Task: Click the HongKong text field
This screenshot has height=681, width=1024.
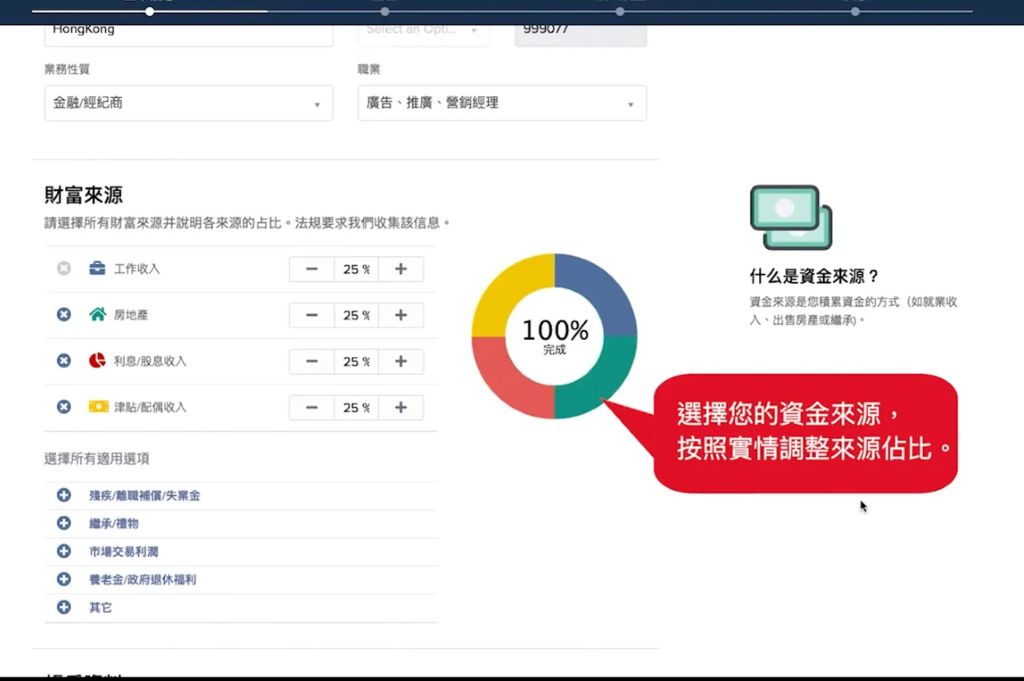Action: (188, 31)
